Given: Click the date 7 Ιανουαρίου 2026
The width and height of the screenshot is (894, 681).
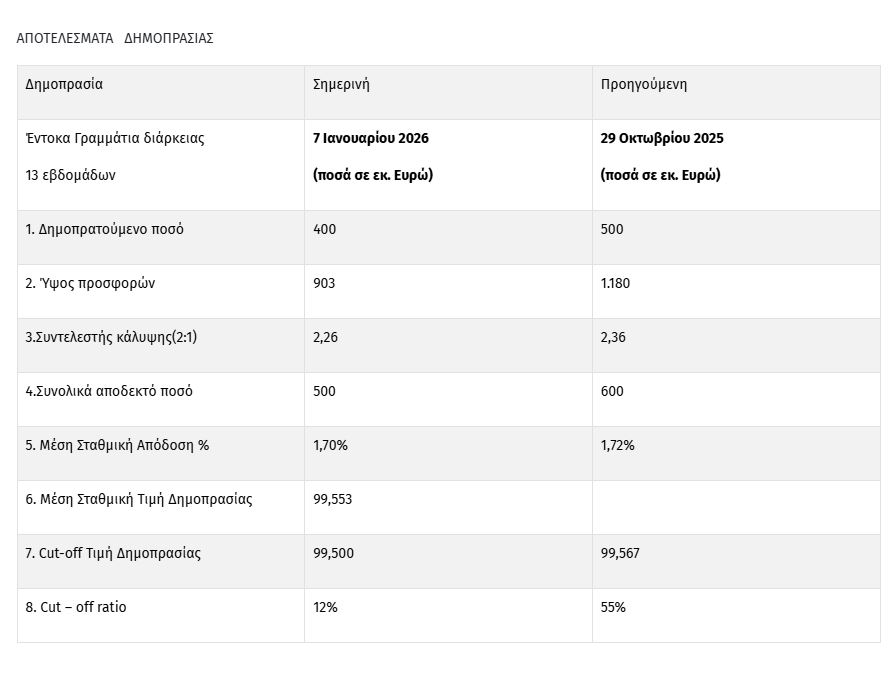Looking at the screenshot, I should [x=370, y=138].
